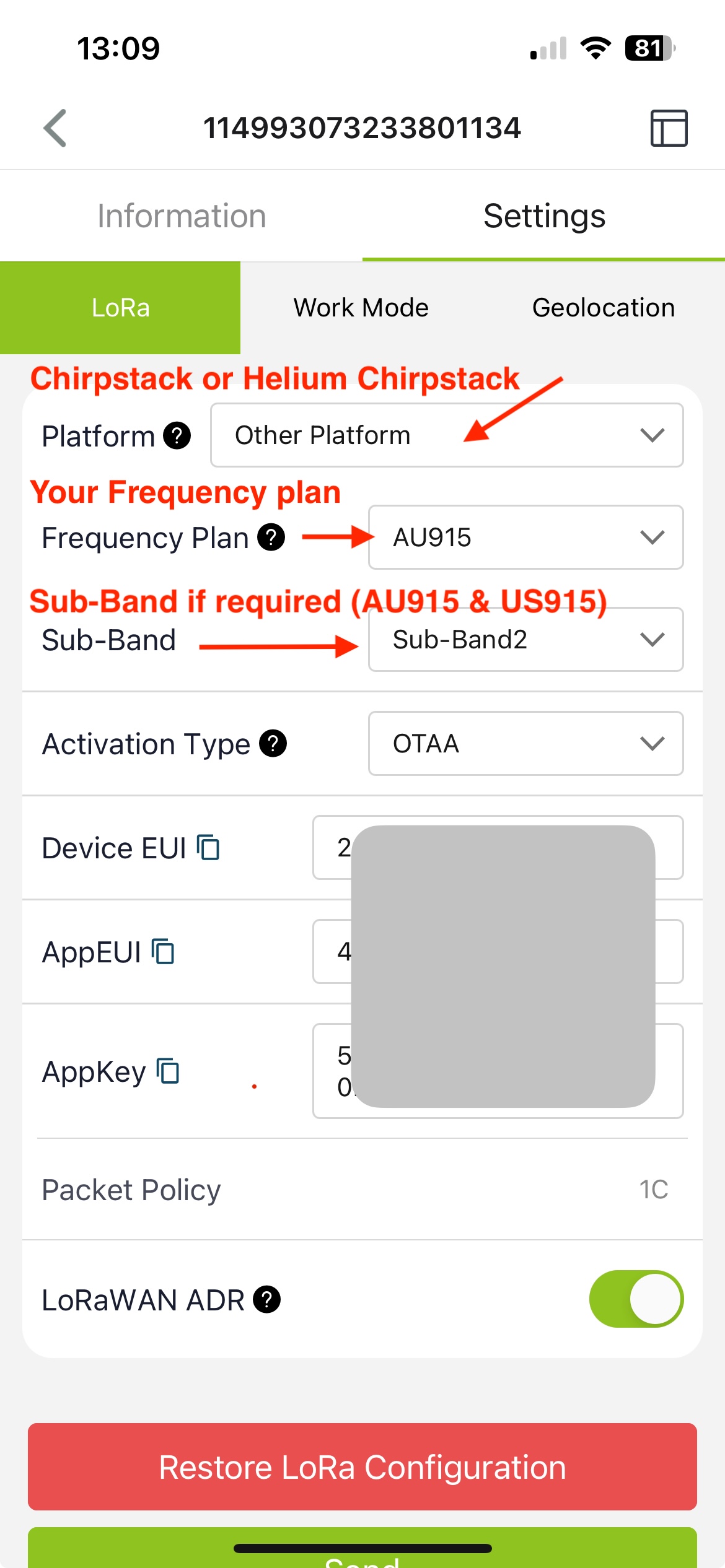Open the Sub-Band dropdown showing Sub-Band2

tap(526, 639)
